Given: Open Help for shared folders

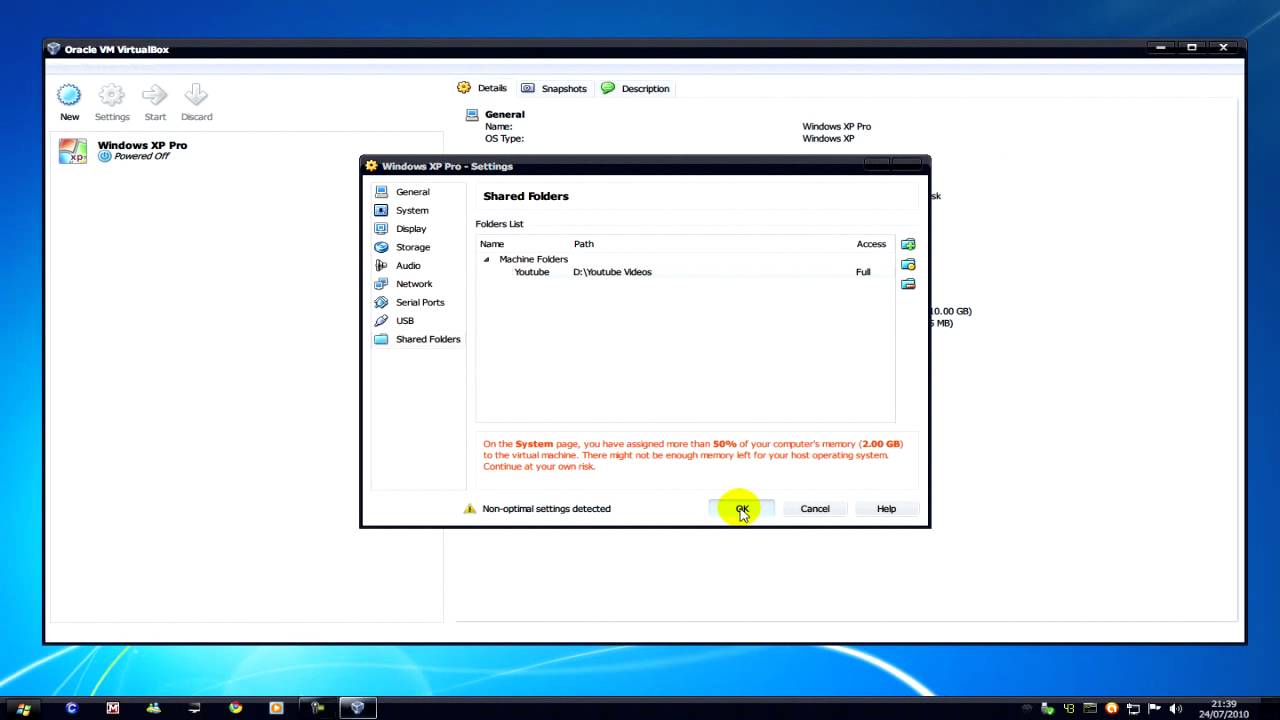Looking at the screenshot, I should coord(886,509).
